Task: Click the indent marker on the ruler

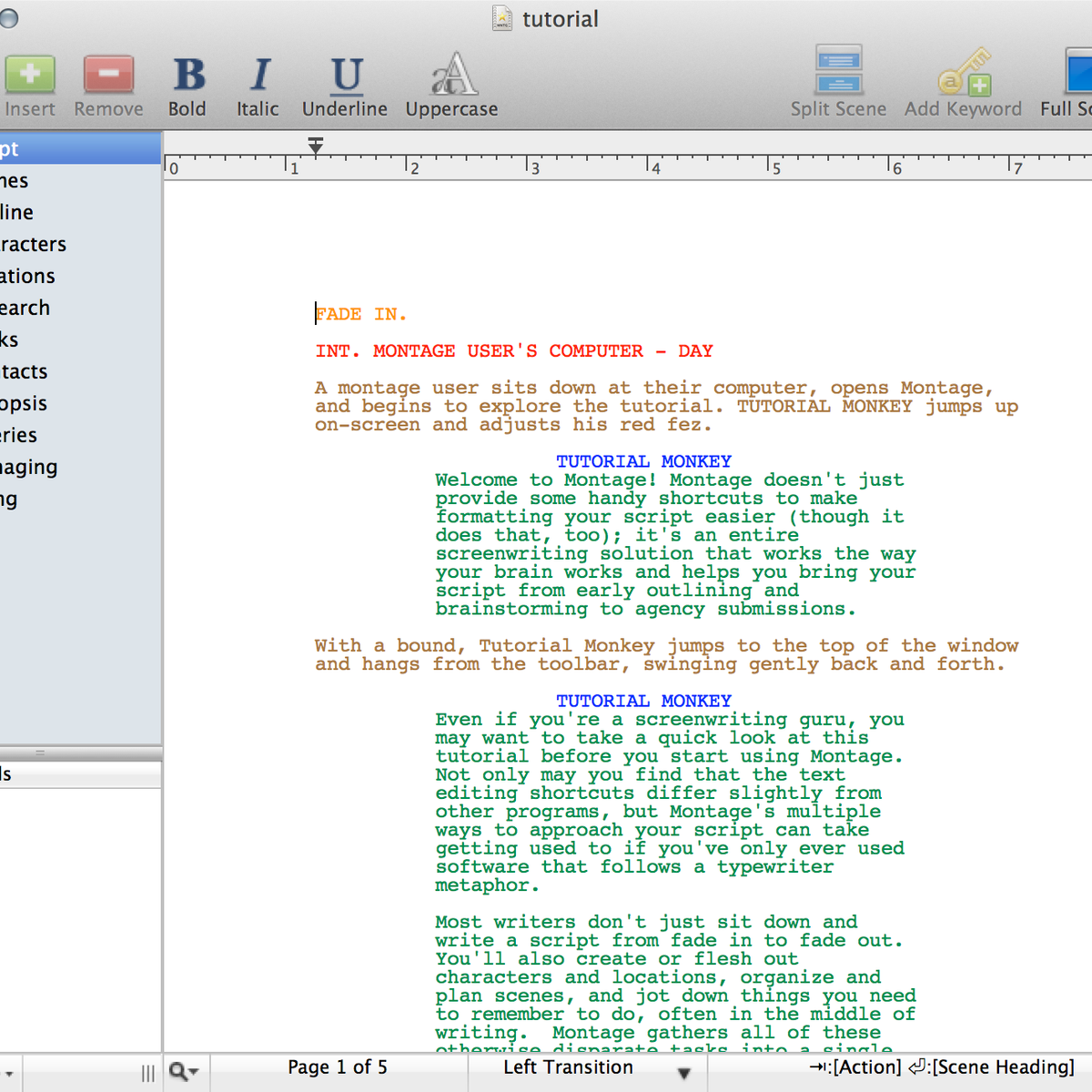Action: coord(316,146)
